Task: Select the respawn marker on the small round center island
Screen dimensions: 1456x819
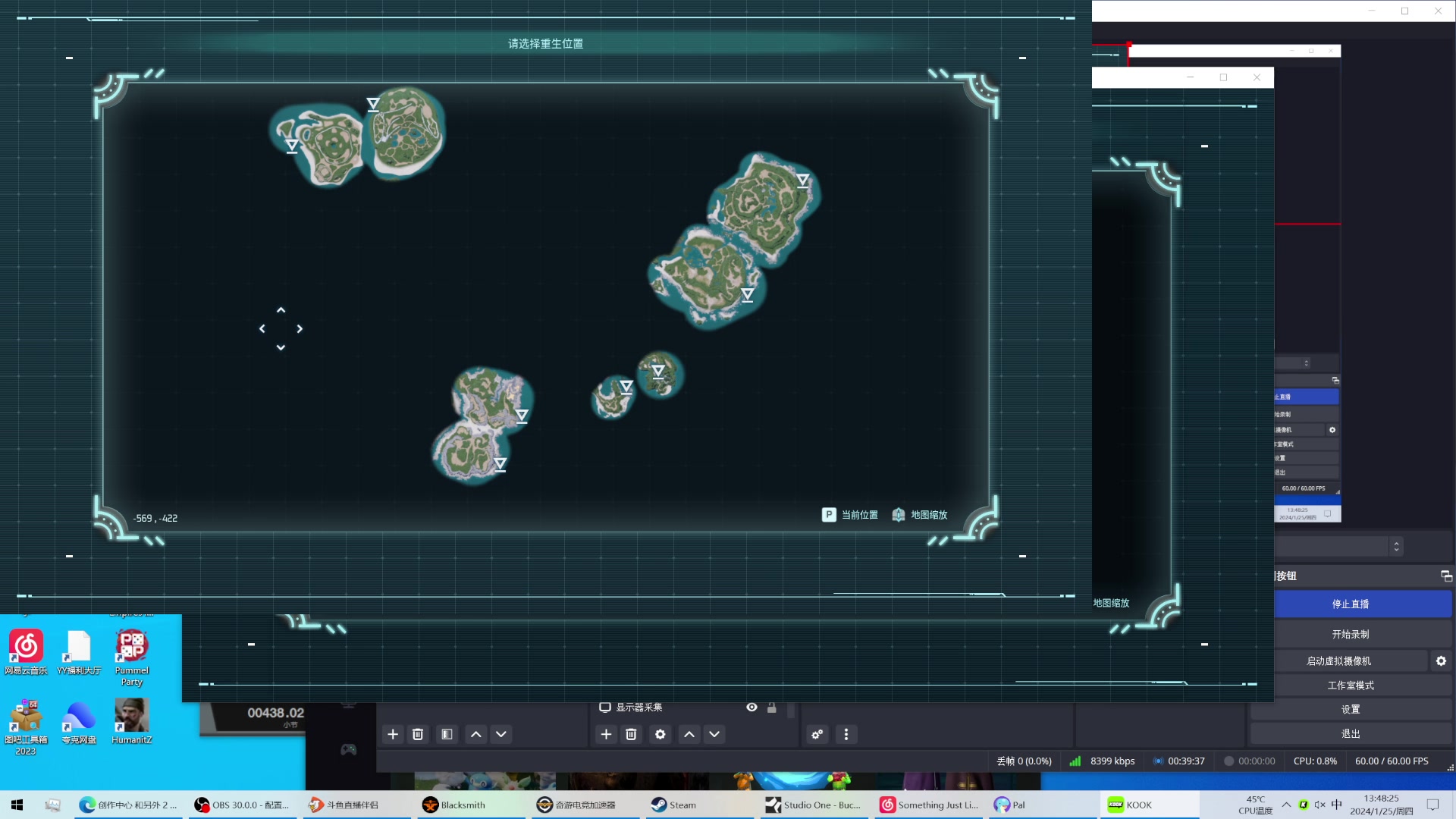Action: tap(658, 372)
